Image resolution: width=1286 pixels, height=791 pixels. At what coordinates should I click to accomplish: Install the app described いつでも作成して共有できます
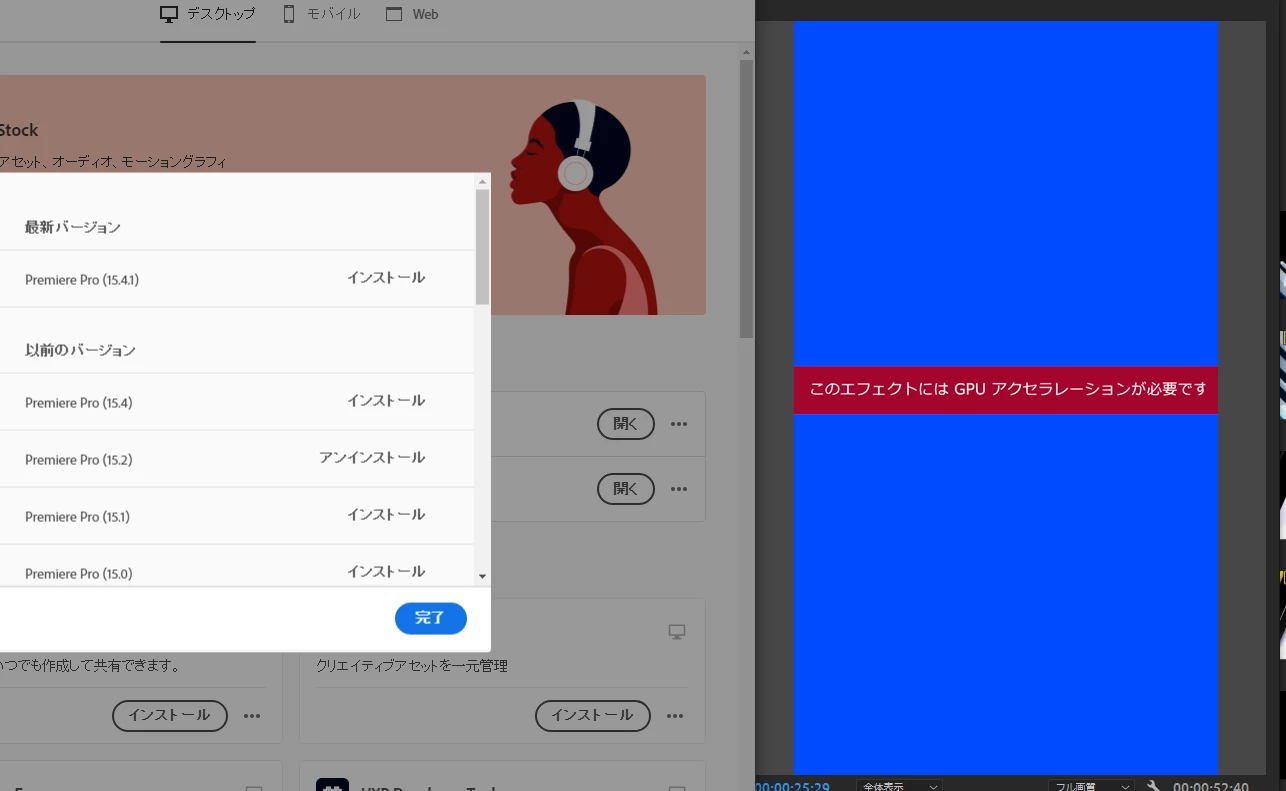click(x=170, y=715)
